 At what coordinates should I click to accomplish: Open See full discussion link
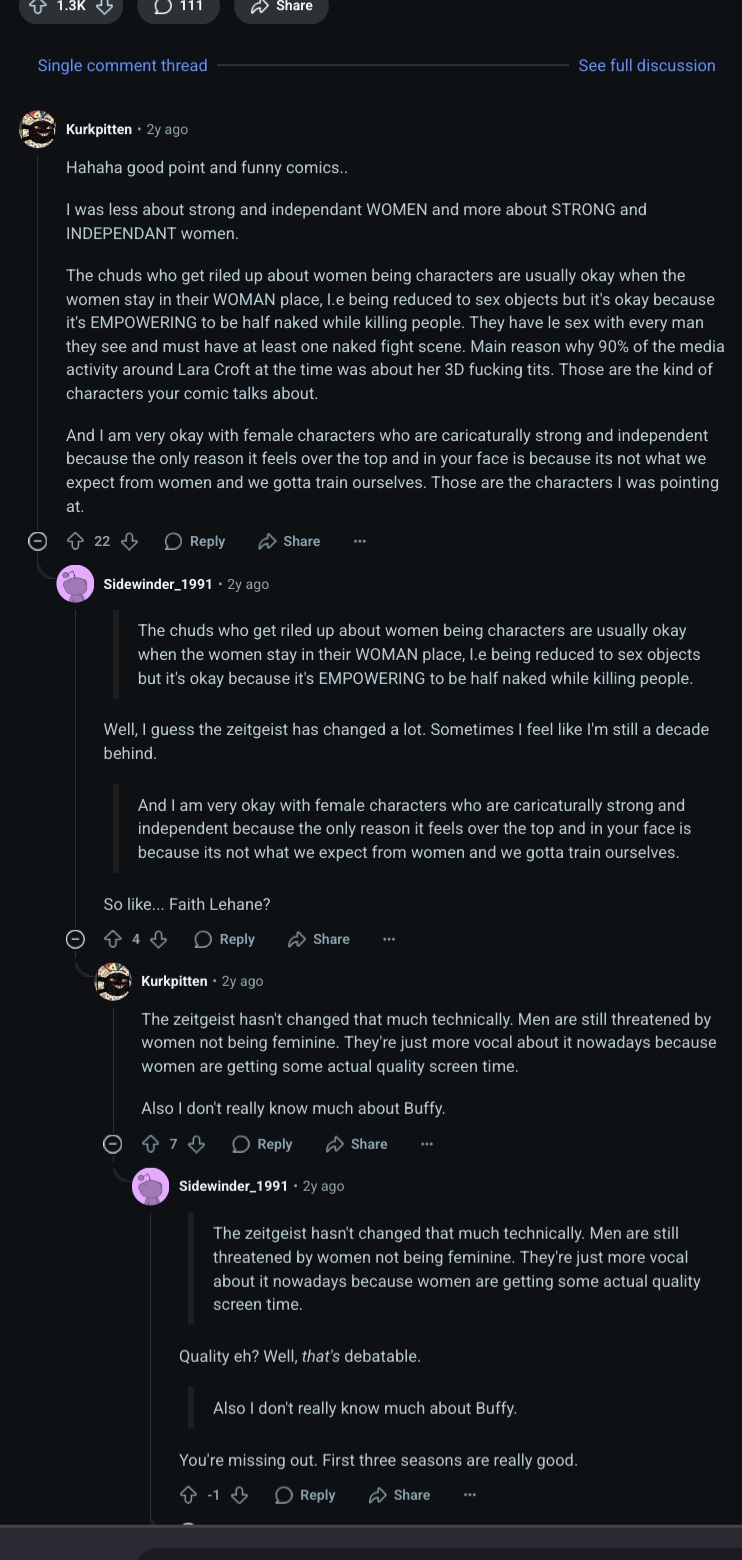[x=647, y=65]
